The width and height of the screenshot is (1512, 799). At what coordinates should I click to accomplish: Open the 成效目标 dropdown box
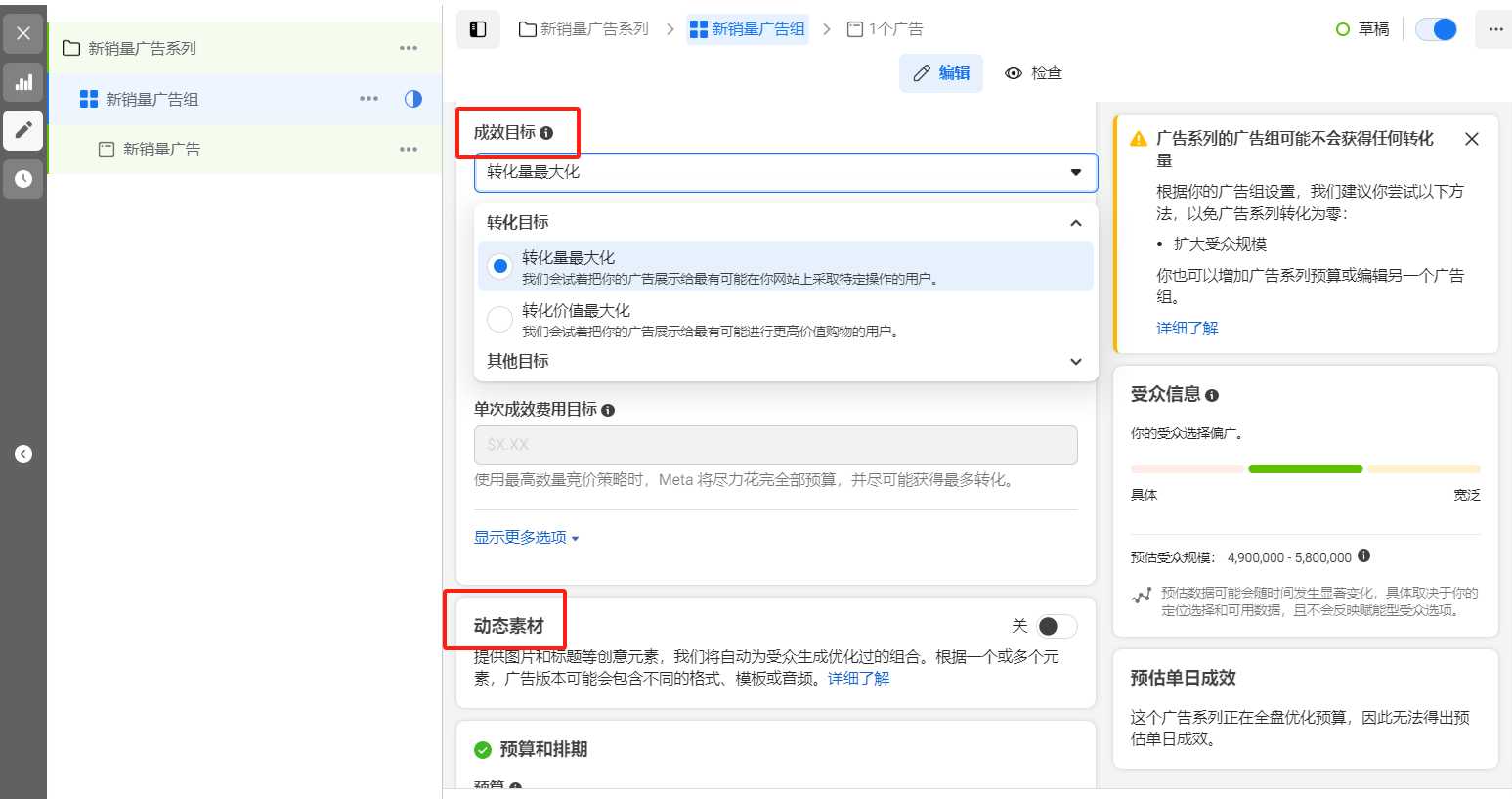[786, 172]
